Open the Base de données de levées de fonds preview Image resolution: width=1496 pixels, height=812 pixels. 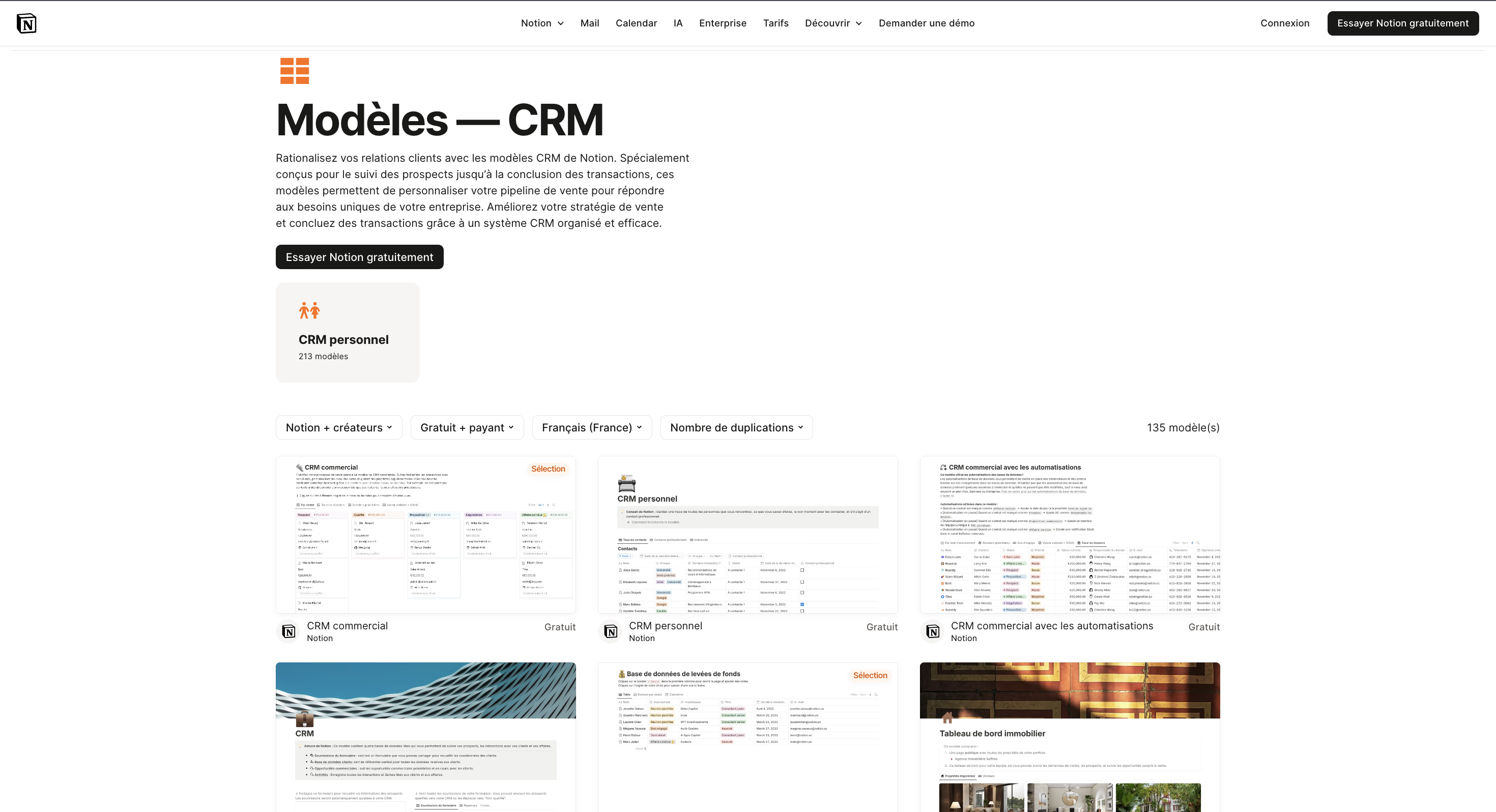click(747, 738)
